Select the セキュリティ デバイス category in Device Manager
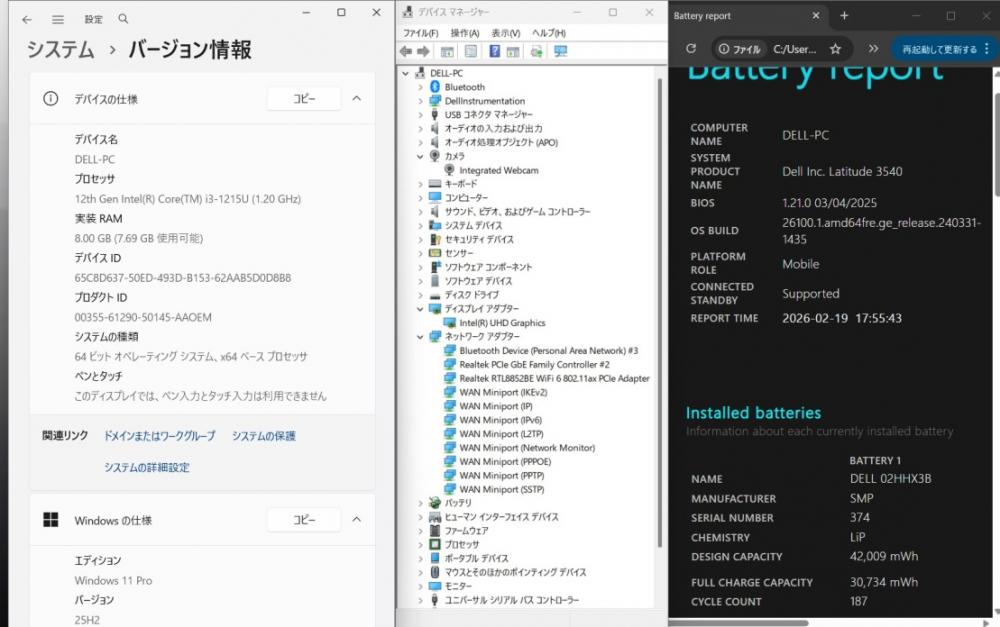 pos(478,240)
